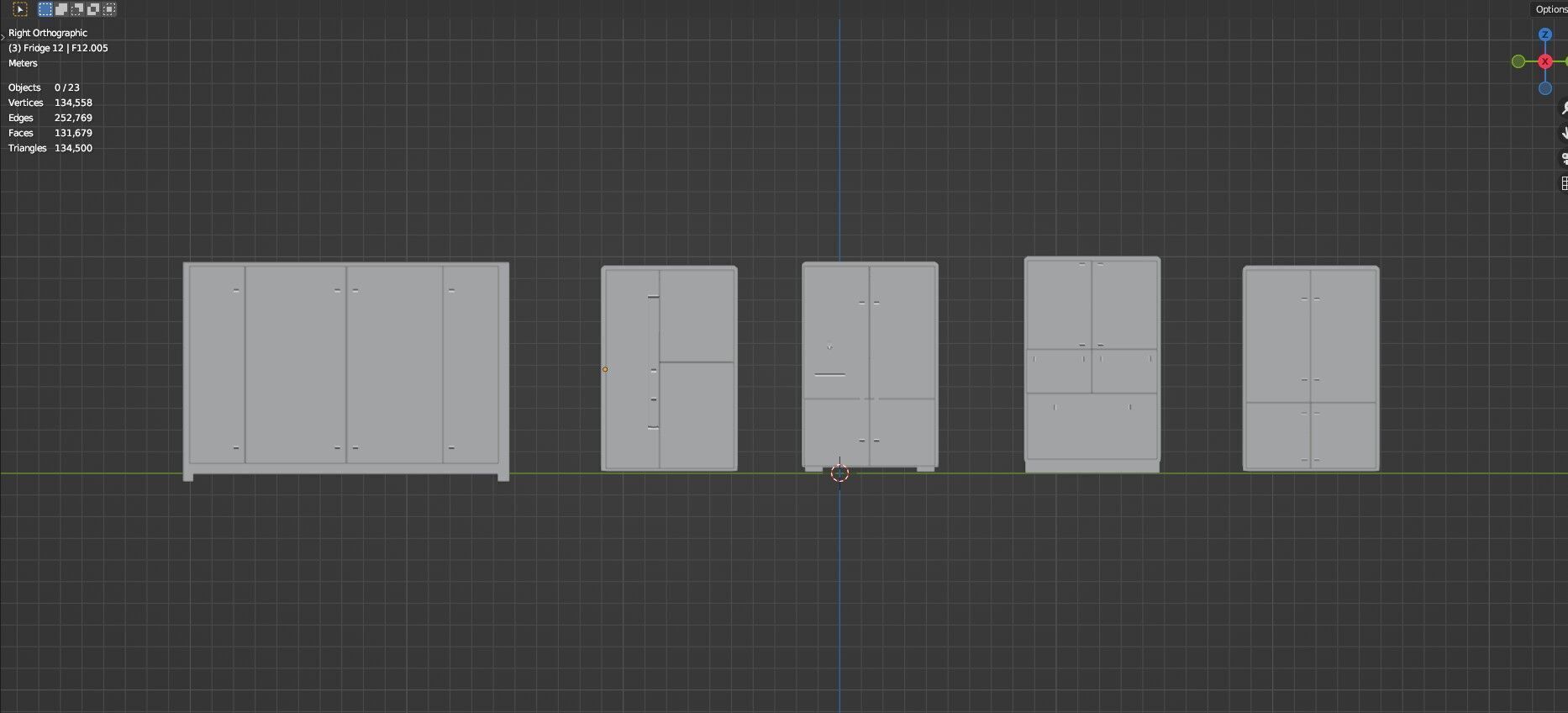
Task: Choose the Subtract Selection mode
Action: (77, 9)
